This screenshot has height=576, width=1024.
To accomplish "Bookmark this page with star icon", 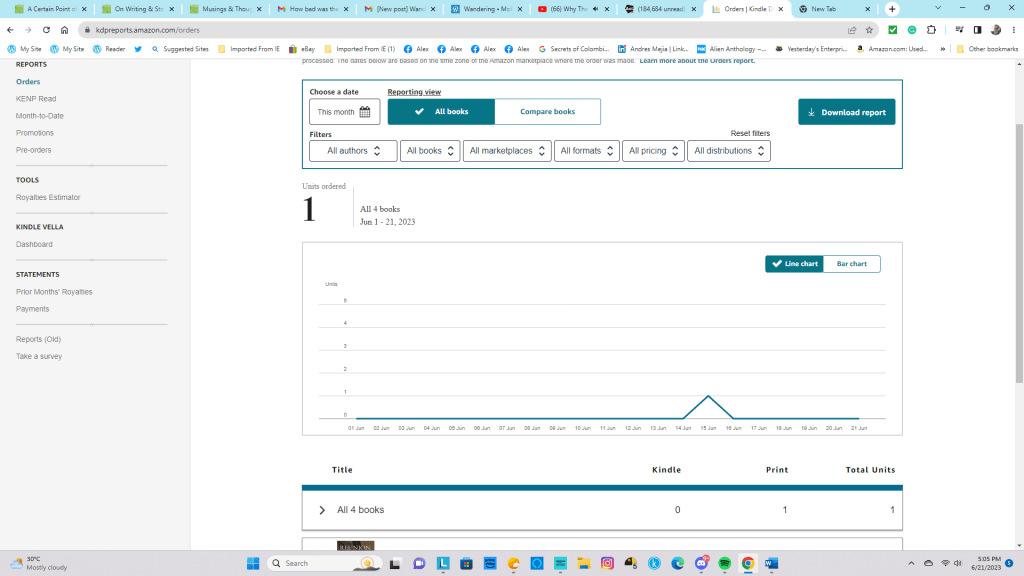I will click(869, 30).
